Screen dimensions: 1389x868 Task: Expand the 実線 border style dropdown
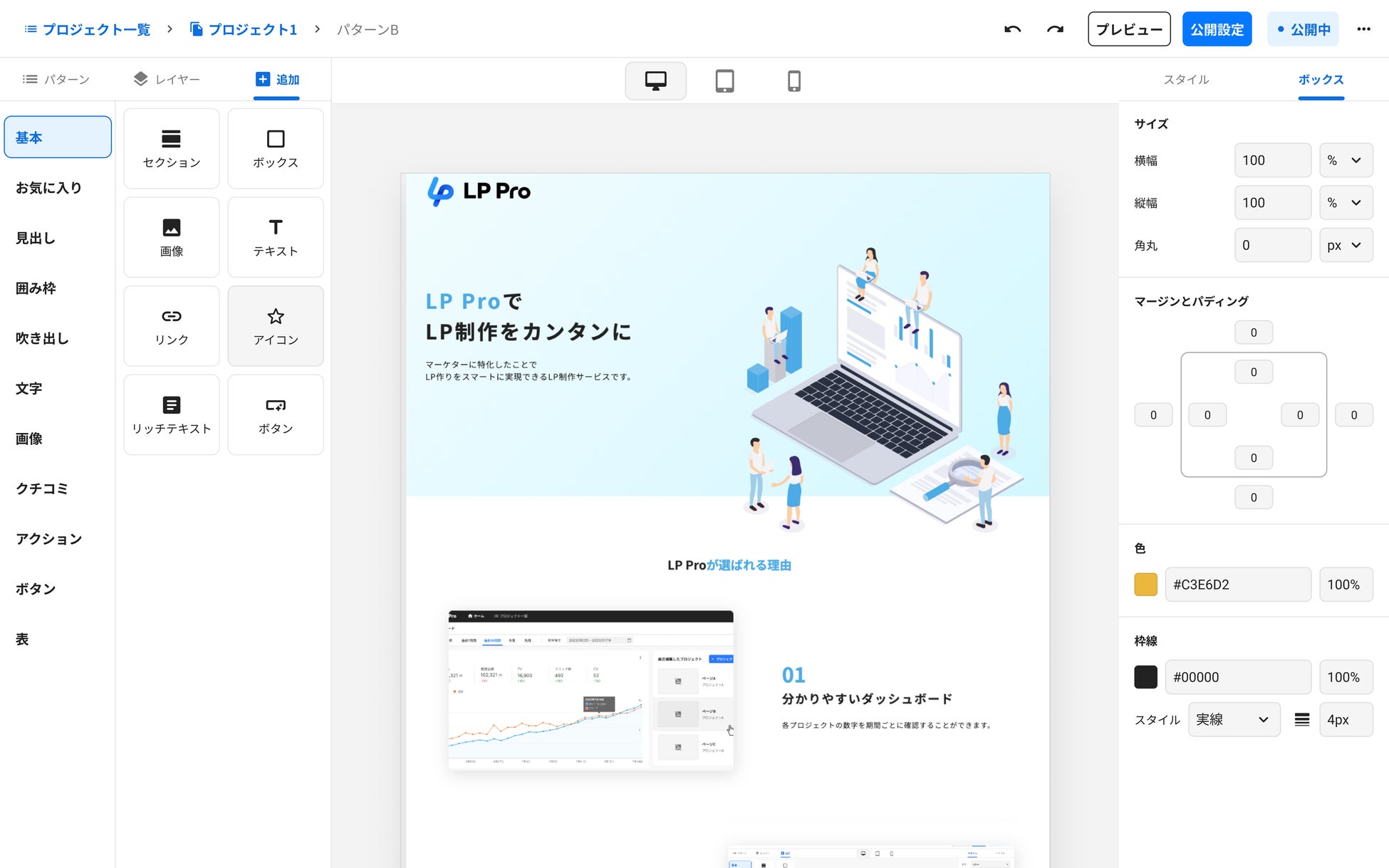[1233, 720]
